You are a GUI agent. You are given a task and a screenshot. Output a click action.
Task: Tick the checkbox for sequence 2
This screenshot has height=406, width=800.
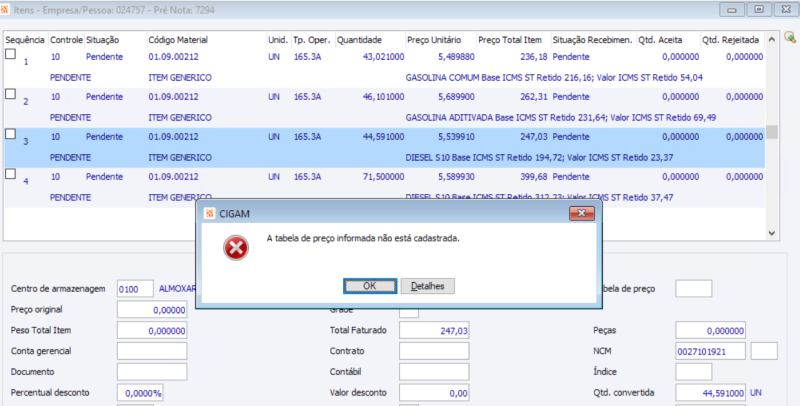click(x=10, y=94)
